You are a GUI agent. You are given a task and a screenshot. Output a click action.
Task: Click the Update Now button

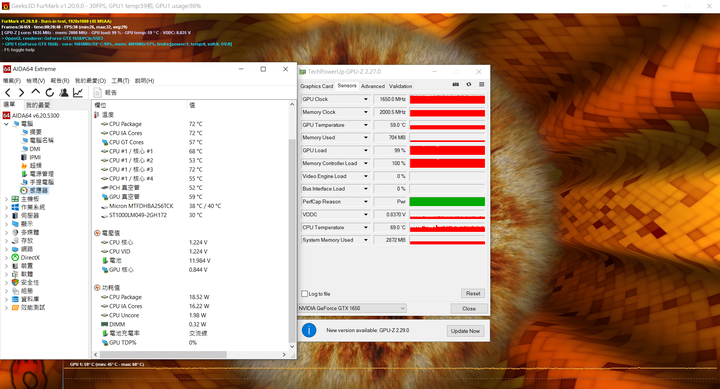point(465,331)
